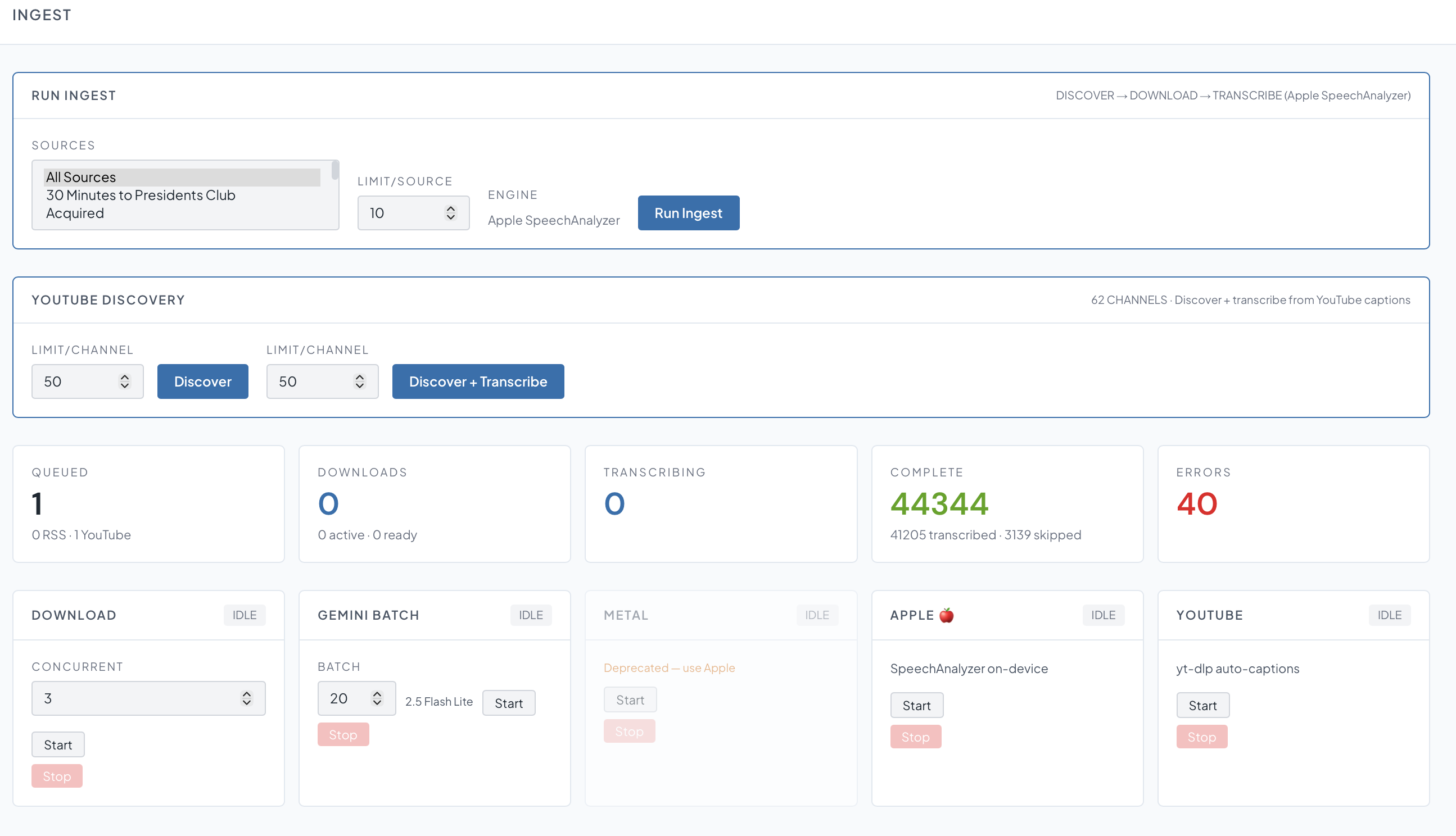Click Discover + Transcribe button
Image resolution: width=1456 pixels, height=836 pixels.
478,381
